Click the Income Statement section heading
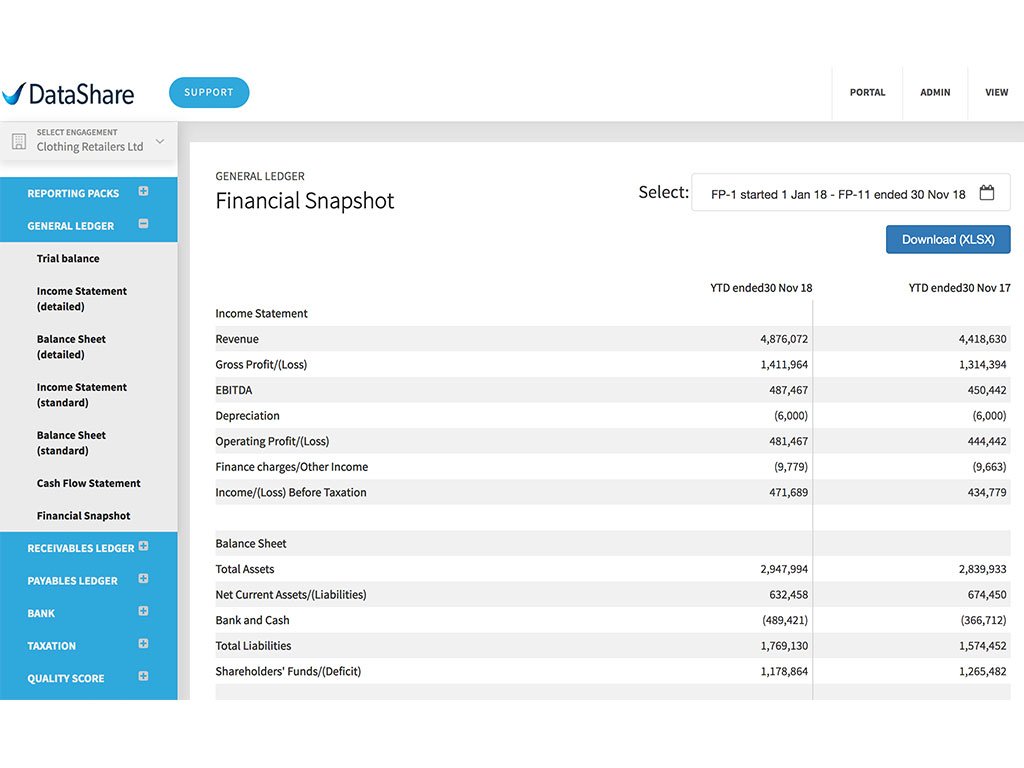The image size is (1024, 768). click(261, 313)
